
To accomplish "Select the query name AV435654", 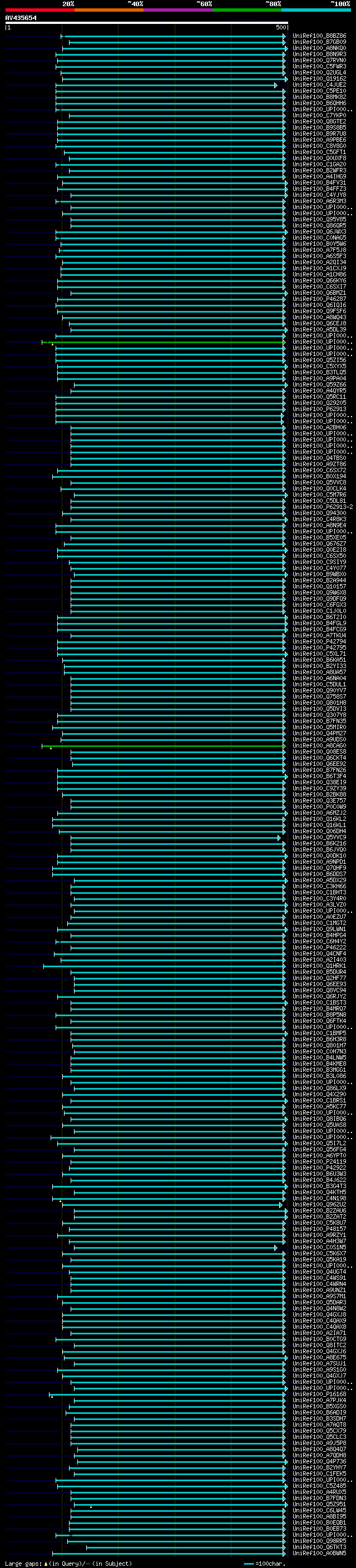I will (21, 18).
